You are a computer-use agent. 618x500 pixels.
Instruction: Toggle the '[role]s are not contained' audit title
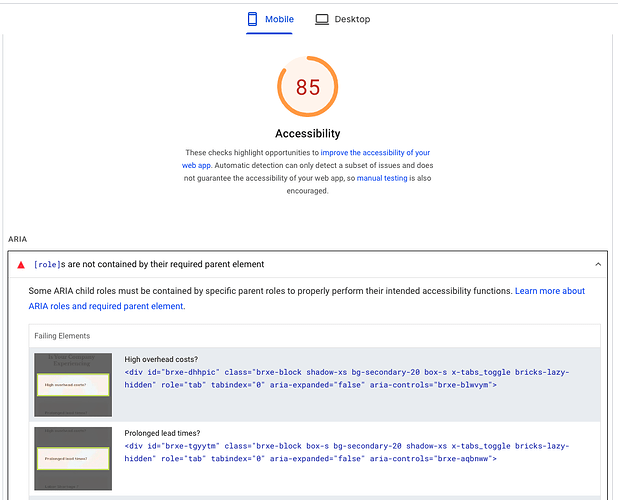point(149,265)
